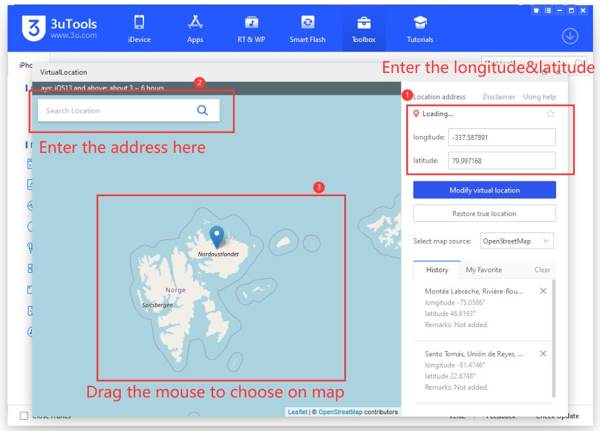Open the Toolbox section

pos(364,29)
